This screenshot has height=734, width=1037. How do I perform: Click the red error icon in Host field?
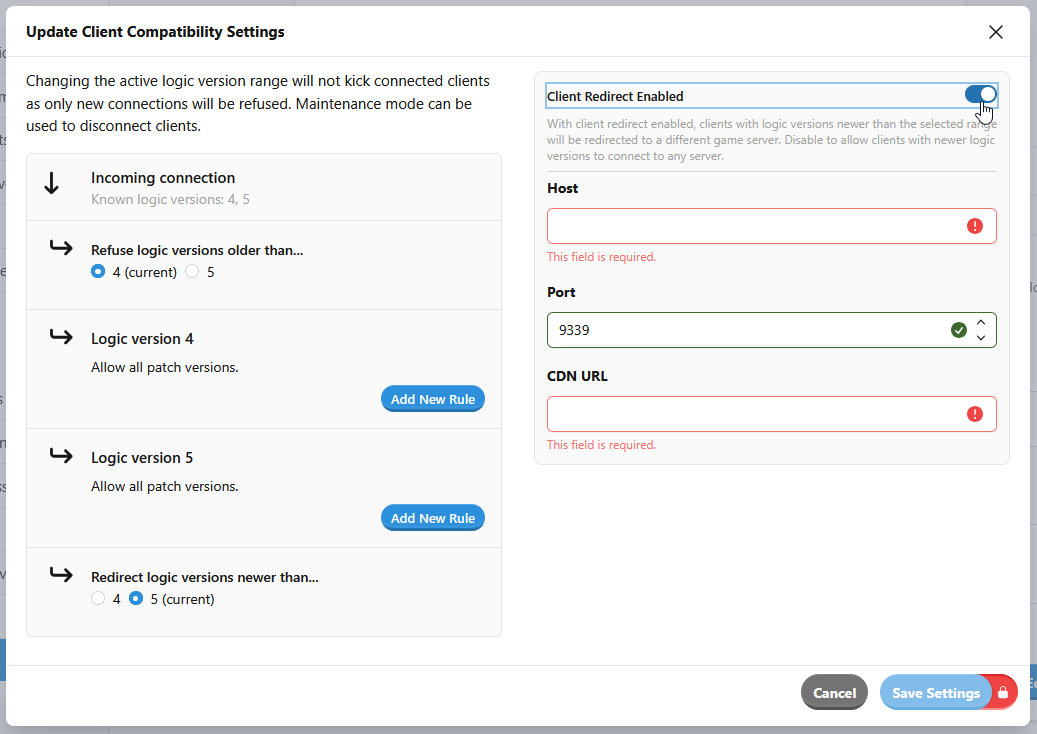[x=975, y=226]
